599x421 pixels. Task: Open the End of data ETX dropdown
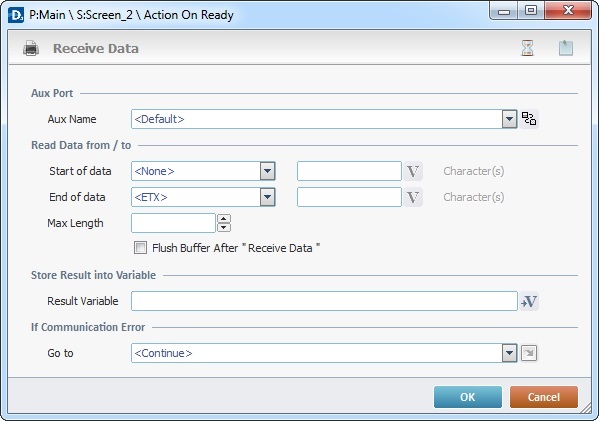pyautogui.click(x=267, y=197)
